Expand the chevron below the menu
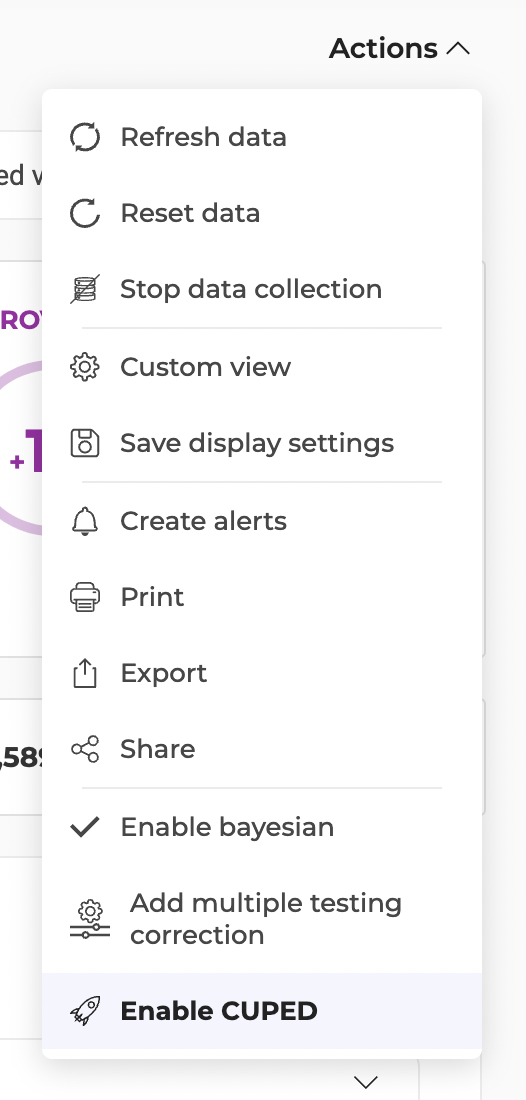Viewport: 526px width, 1100px height. tap(365, 1082)
